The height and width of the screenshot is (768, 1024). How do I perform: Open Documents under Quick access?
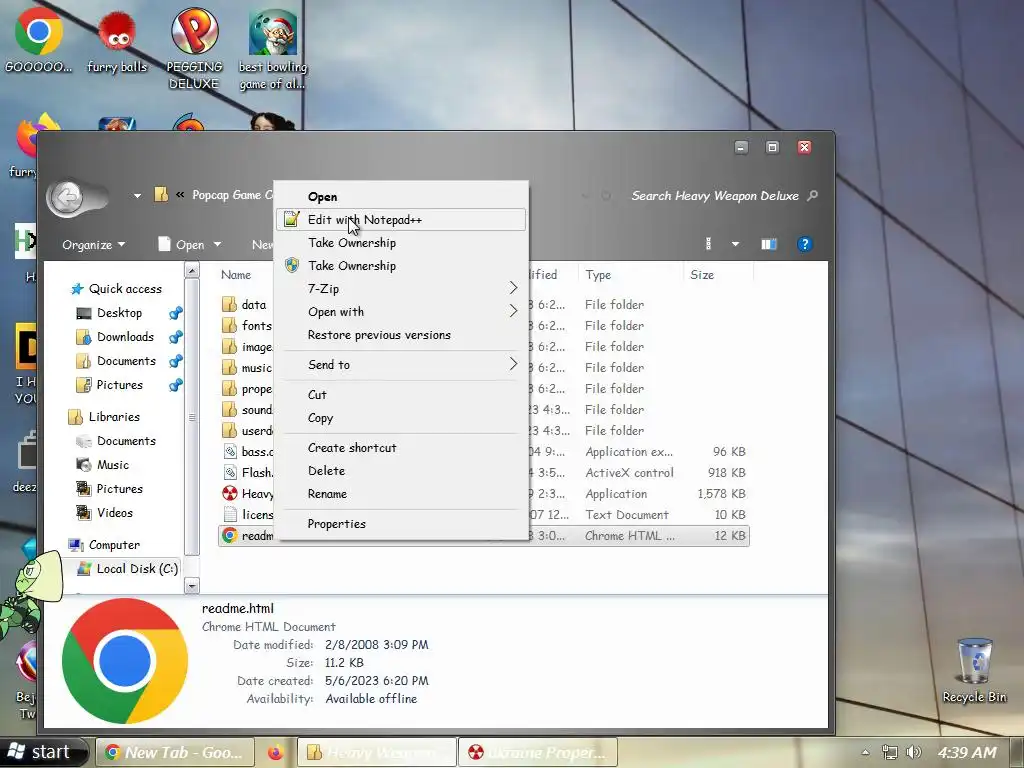point(118,361)
